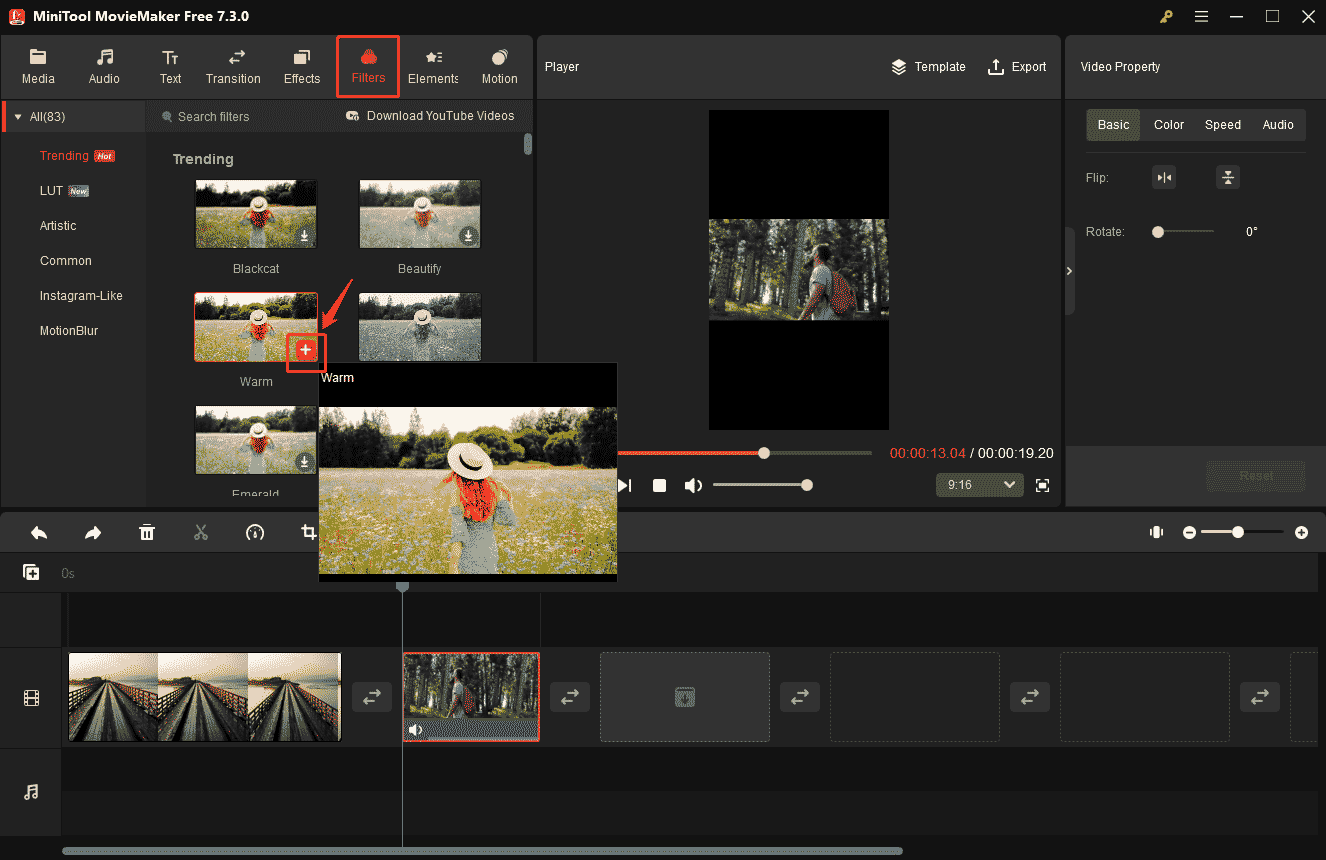Open the speed control tool
The height and width of the screenshot is (860, 1326).
point(255,533)
